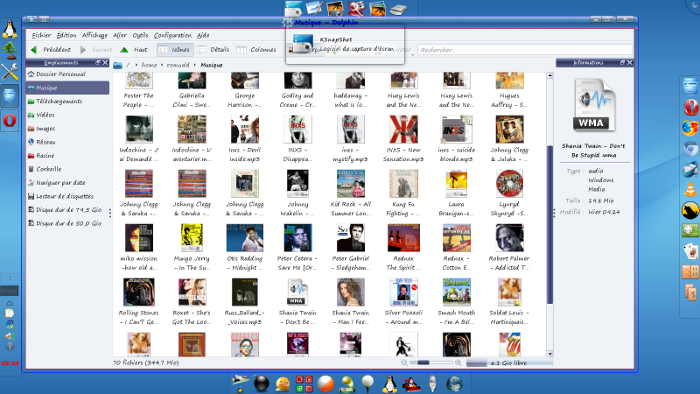Image resolution: width=700 pixels, height=394 pixels.
Task: Open the tools wrench icon in left panel
Action: (x=9, y=72)
